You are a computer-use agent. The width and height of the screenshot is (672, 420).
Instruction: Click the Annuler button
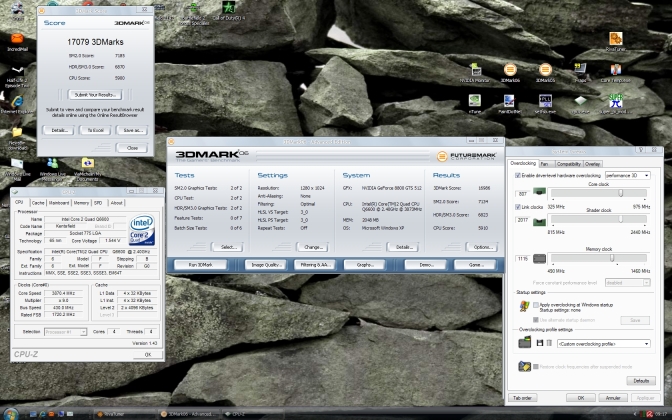(613, 398)
